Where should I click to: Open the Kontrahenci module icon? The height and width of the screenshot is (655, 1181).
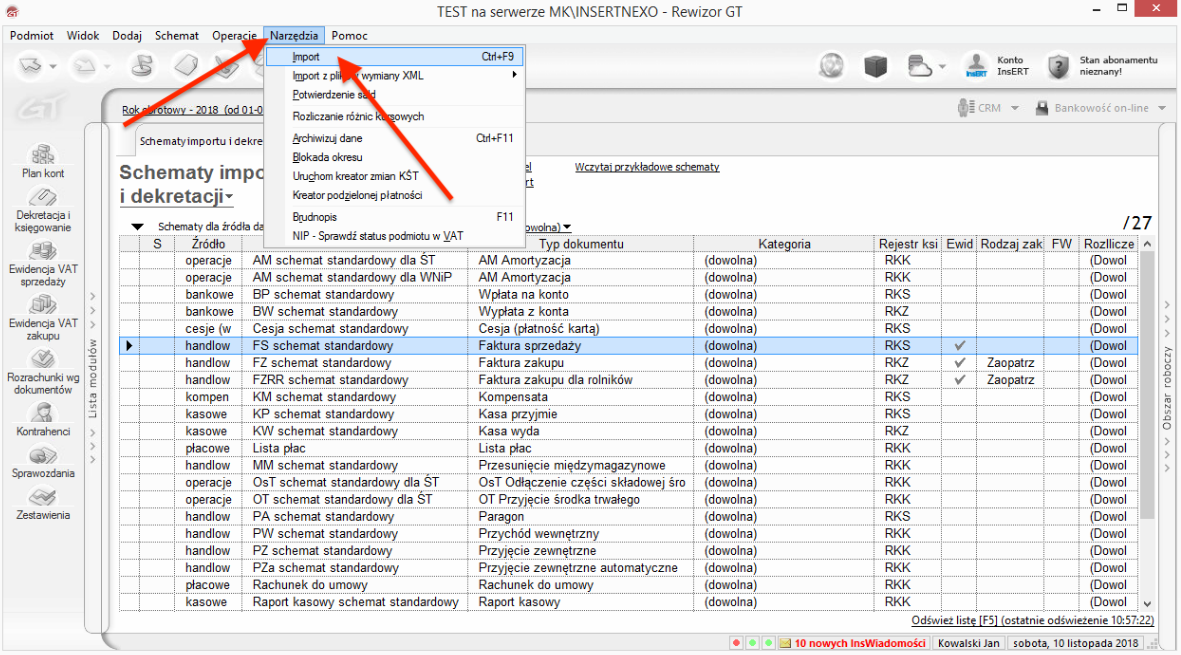43,413
